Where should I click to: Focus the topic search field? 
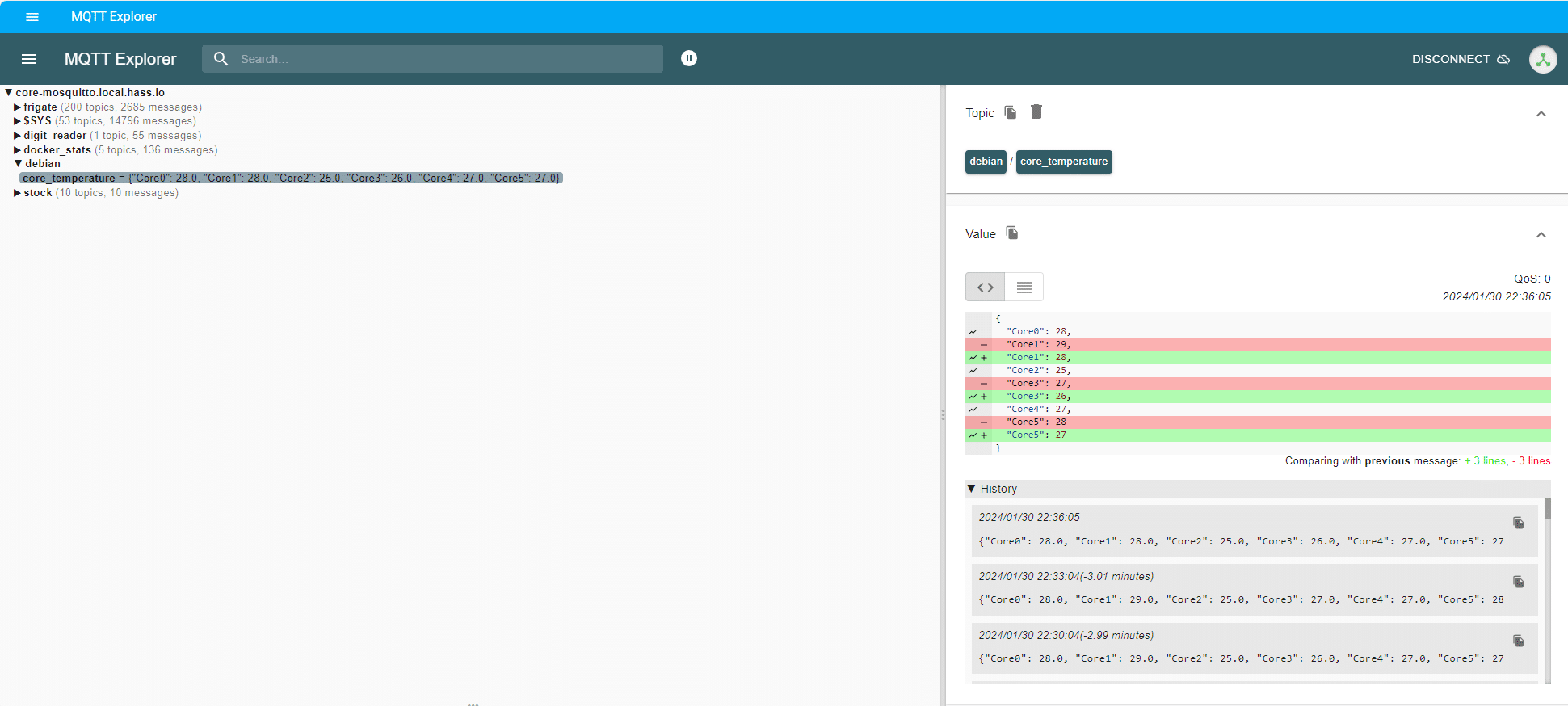click(x=444, y=59)
